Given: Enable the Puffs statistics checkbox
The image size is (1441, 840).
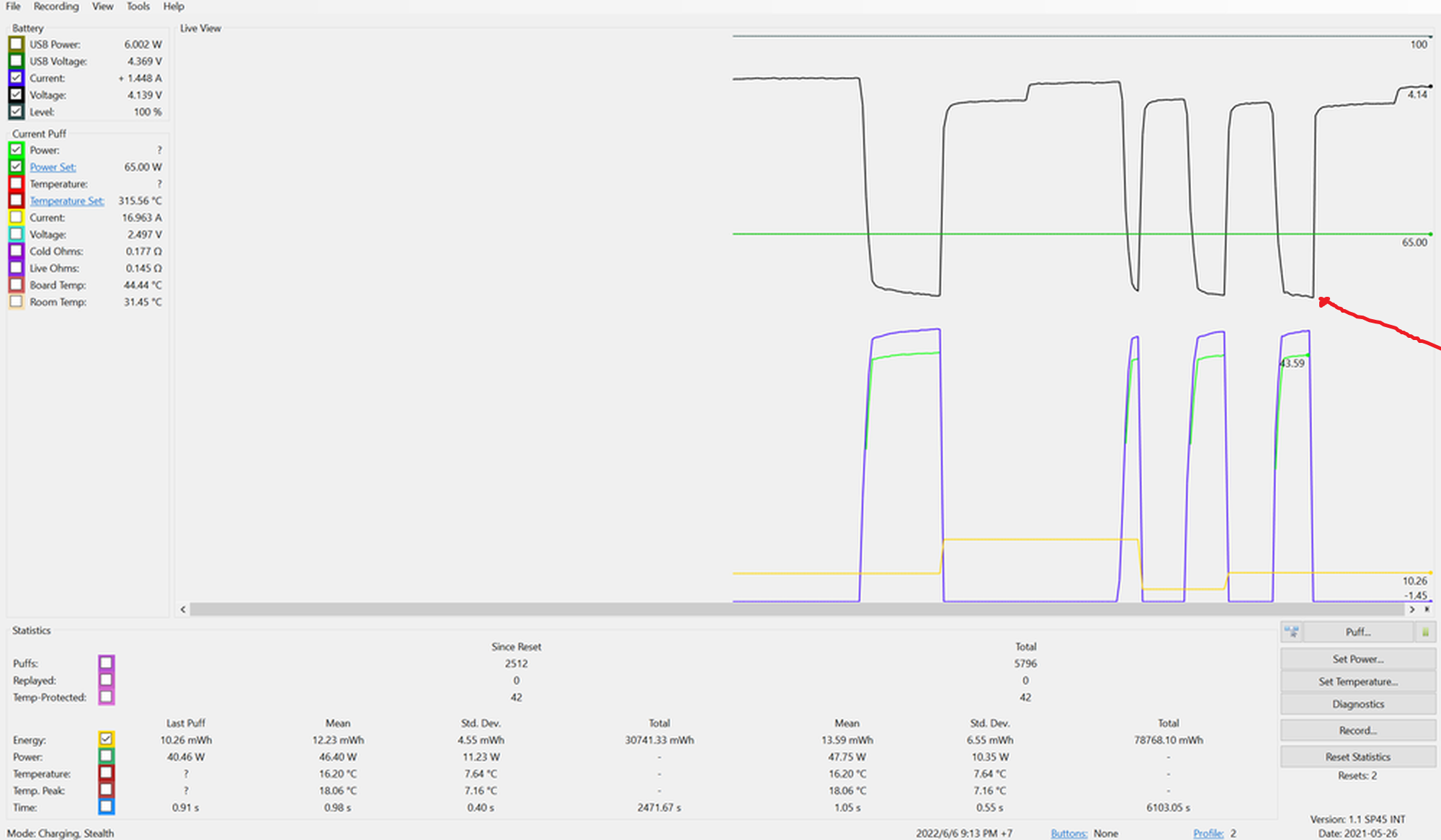Looking at the screenshot, I should [x=107, y=663].
